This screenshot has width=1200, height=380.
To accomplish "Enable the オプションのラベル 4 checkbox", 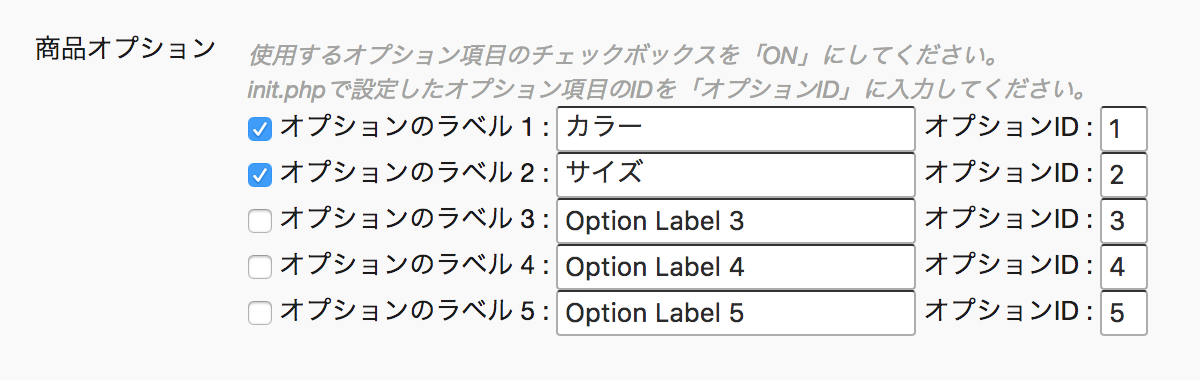I will pos(260,267).
